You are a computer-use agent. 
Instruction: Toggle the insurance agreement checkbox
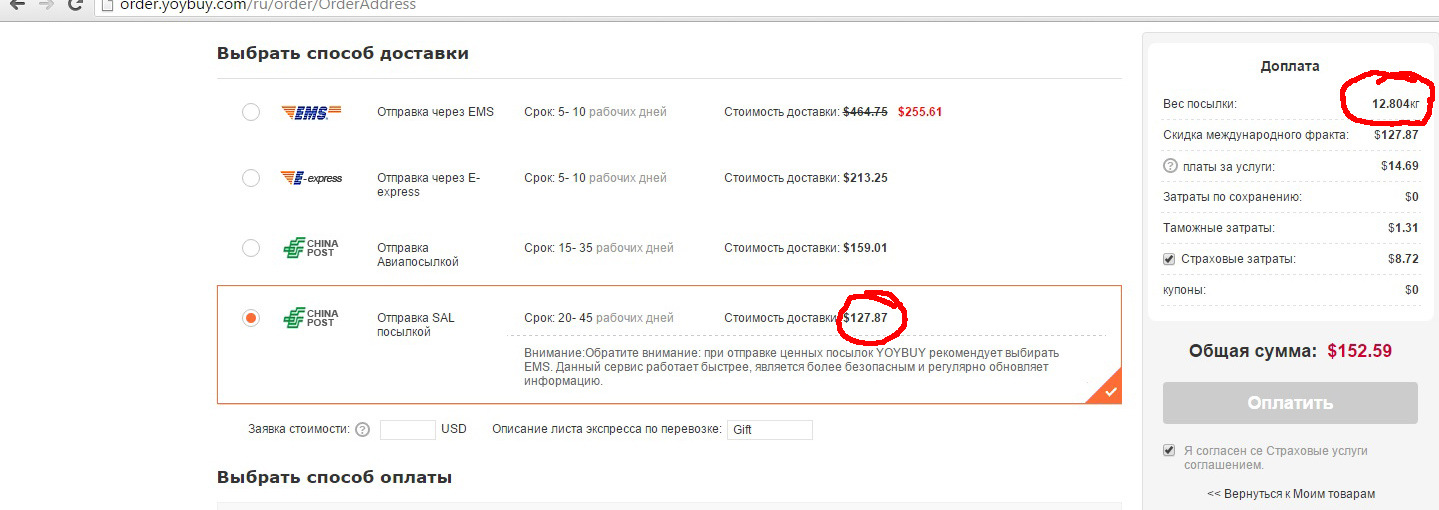[x=1169, y=451]
